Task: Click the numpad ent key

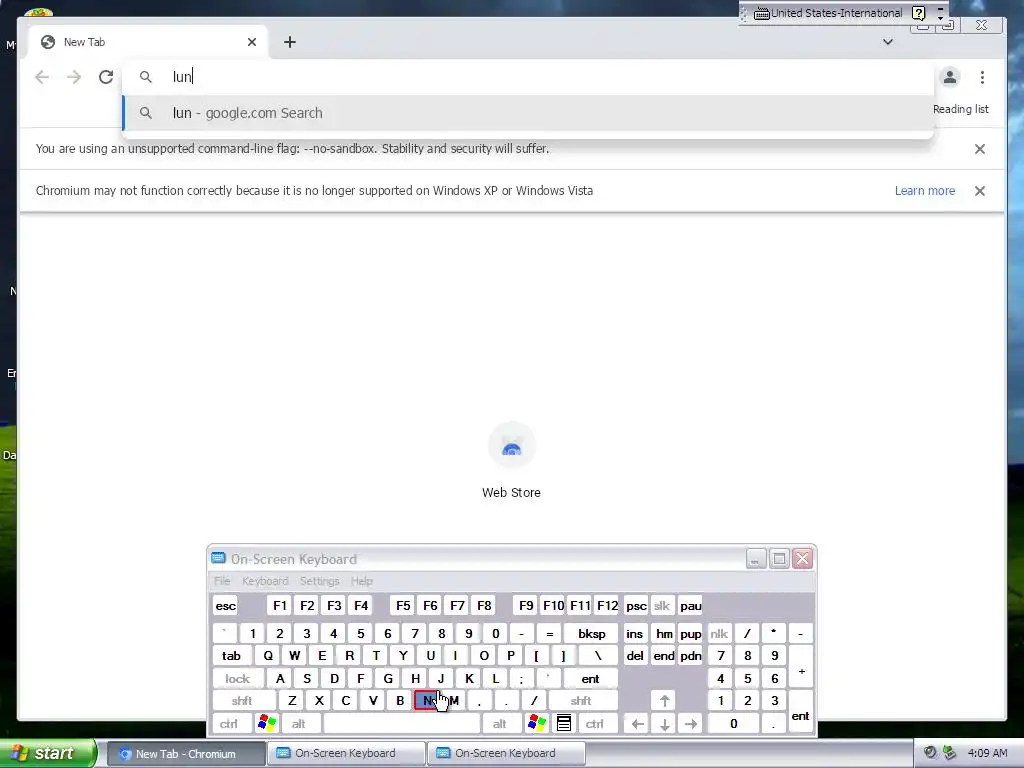Action: (x=801, y=712)
